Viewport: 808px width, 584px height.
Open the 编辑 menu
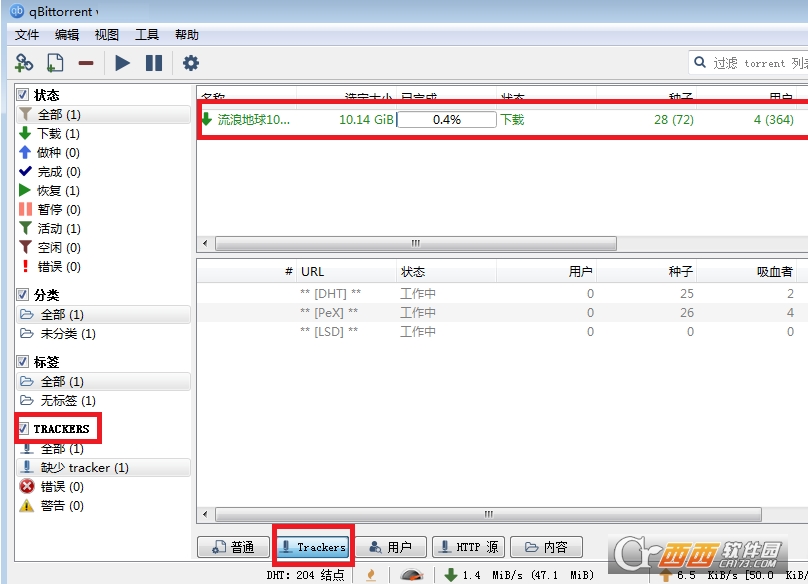pos(67,35)
